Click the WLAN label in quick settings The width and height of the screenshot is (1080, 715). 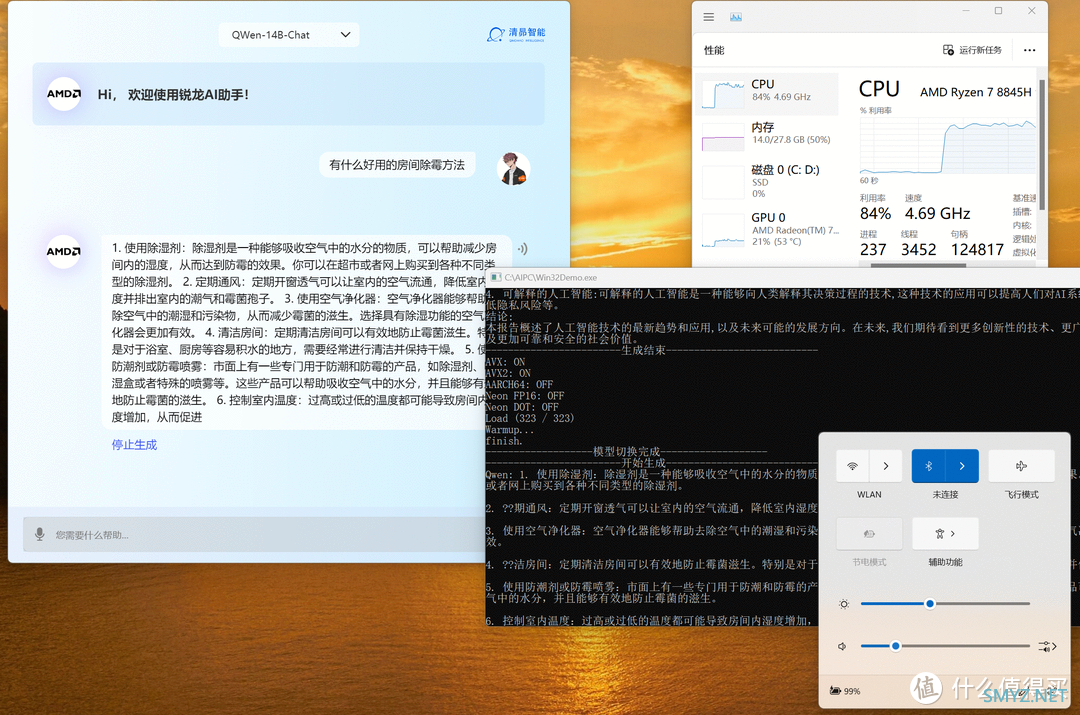click(869, 495)
